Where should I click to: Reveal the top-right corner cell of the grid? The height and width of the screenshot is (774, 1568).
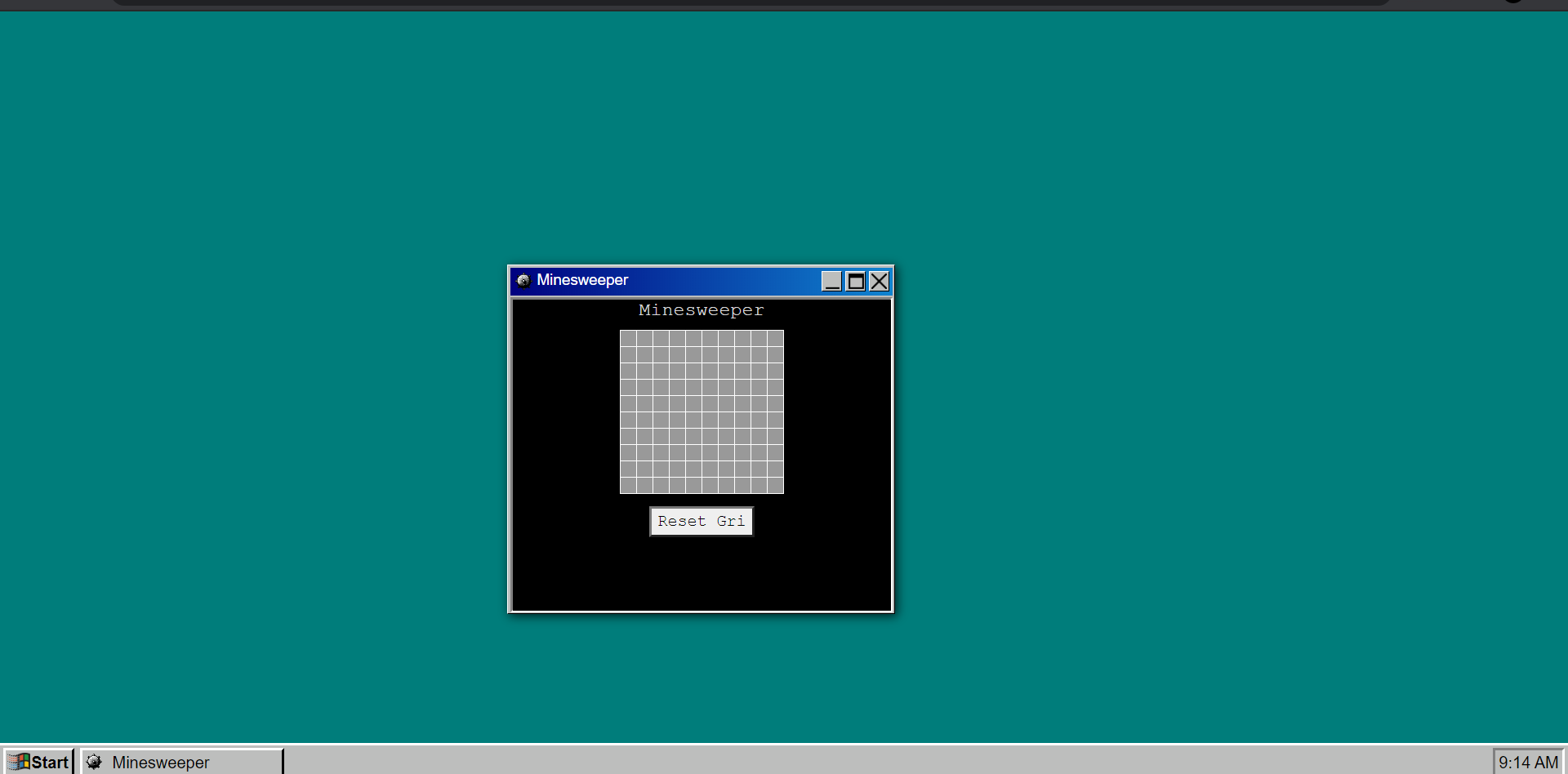[775, 338]
